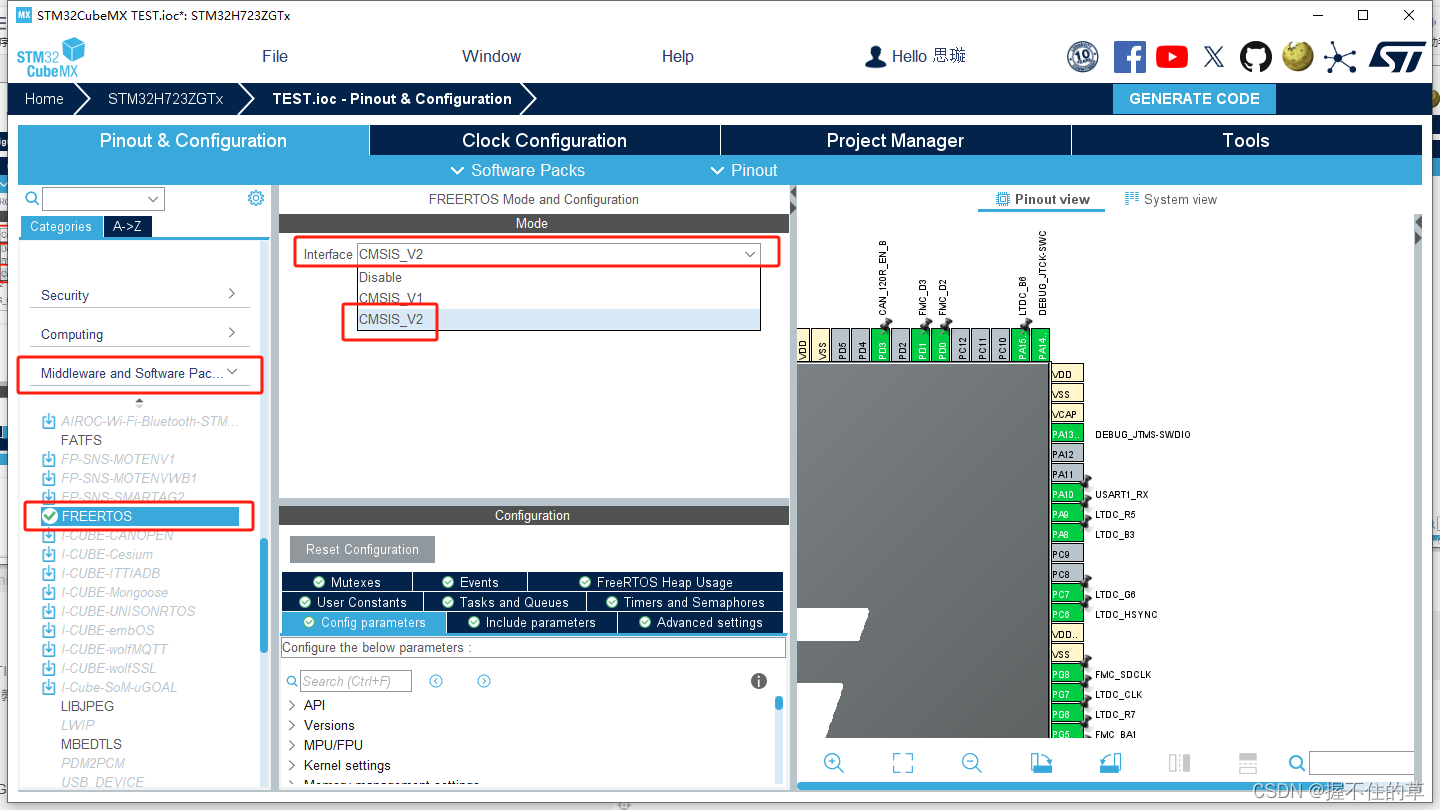Show parameter info with the i icon
The height and width of the screenshot is (810, 1440).
[759, 681]
